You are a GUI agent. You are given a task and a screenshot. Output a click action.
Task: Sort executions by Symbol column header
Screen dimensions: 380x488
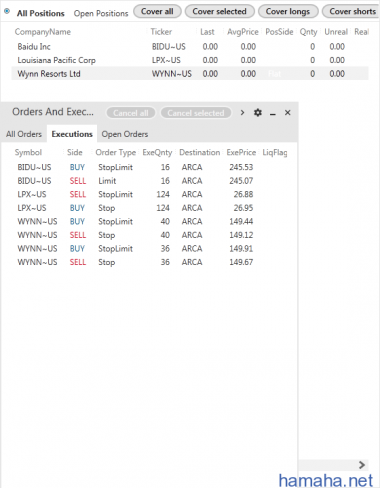coord(28,153)
